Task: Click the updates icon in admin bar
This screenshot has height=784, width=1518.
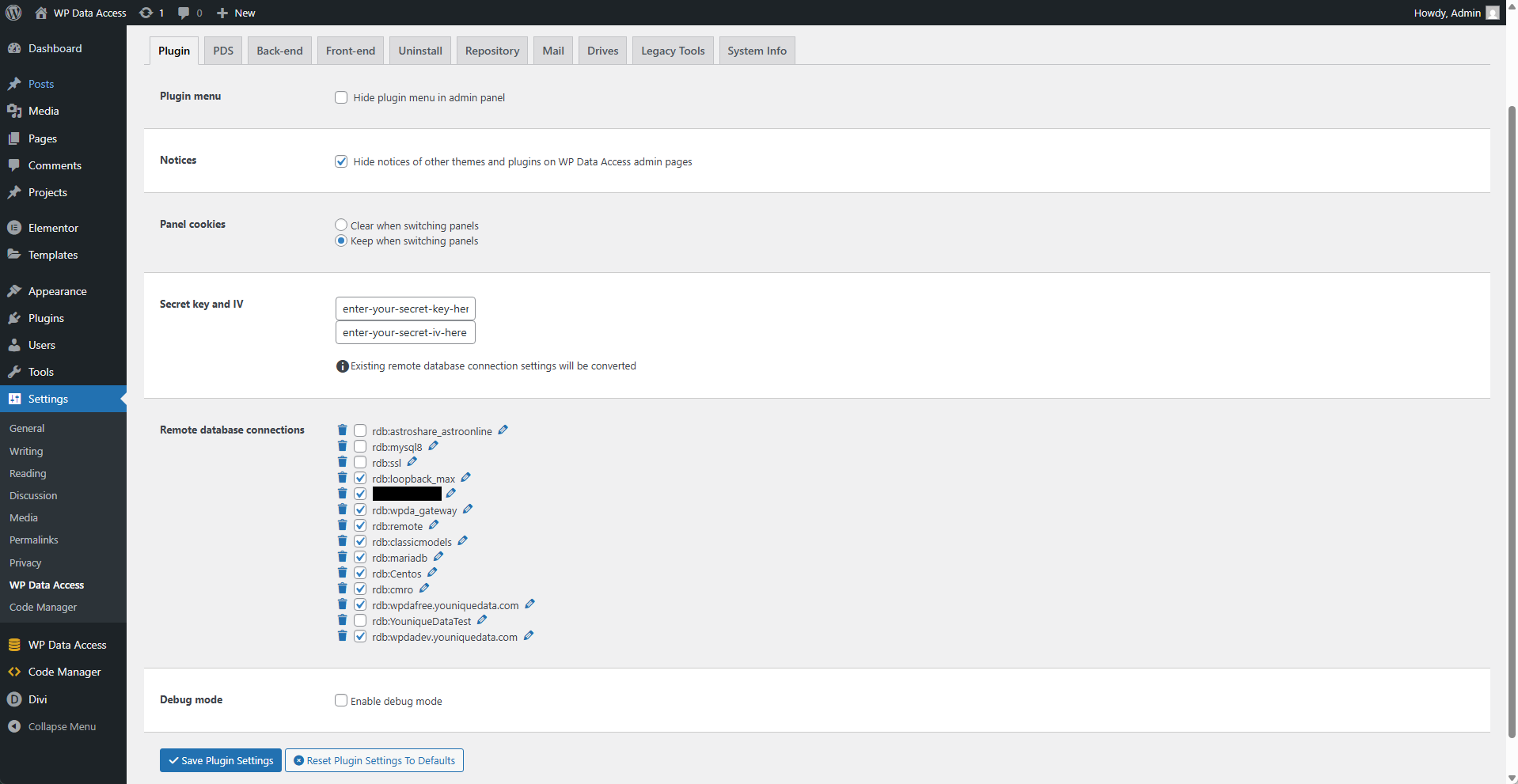Action: [x=146, y=12]
